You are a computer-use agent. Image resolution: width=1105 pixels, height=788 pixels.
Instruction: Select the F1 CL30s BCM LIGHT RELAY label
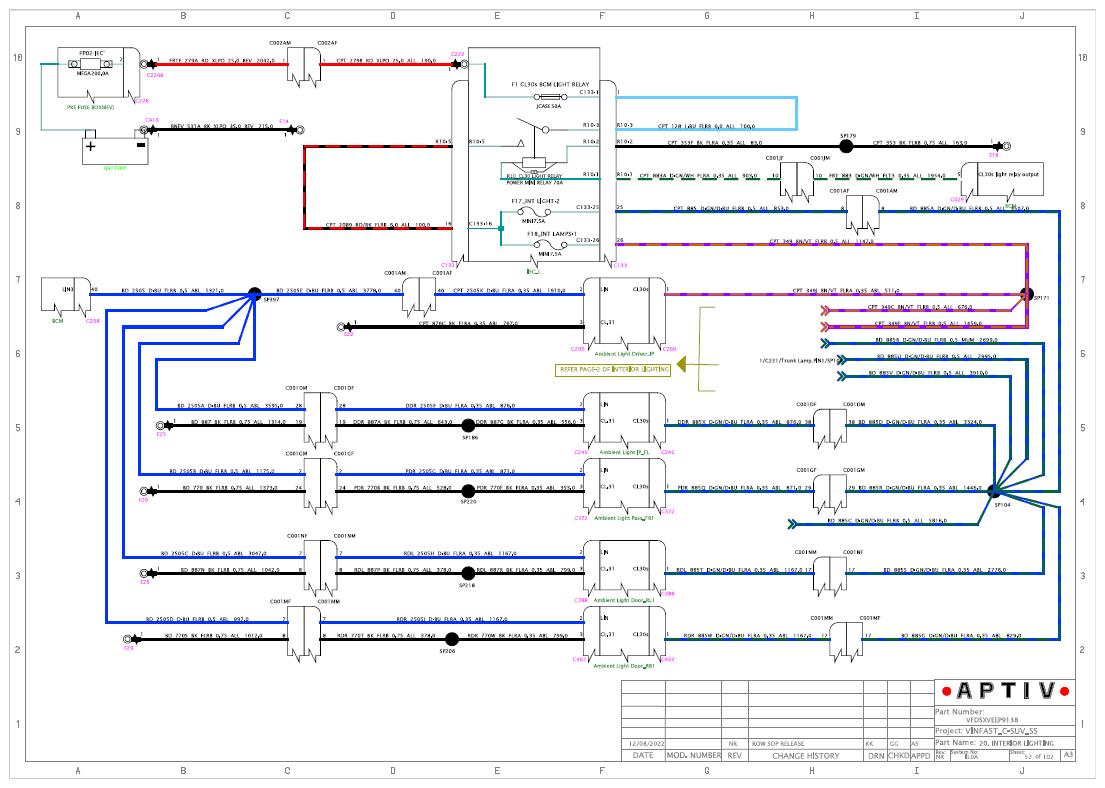(x=550, y=84)
